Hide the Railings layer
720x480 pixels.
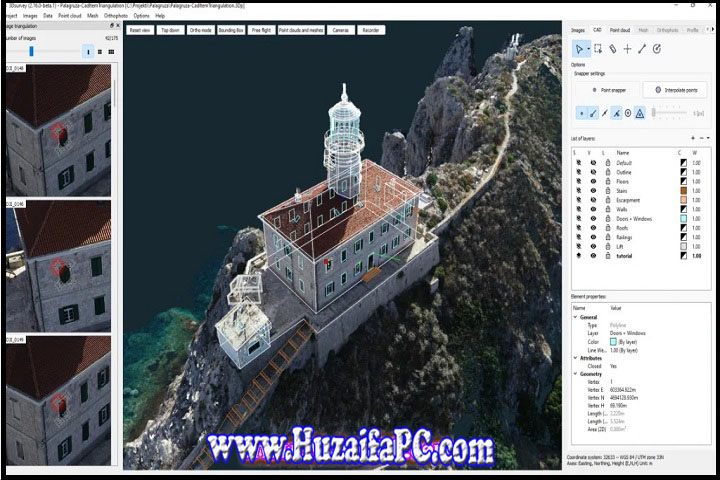[x=593, y=237]
